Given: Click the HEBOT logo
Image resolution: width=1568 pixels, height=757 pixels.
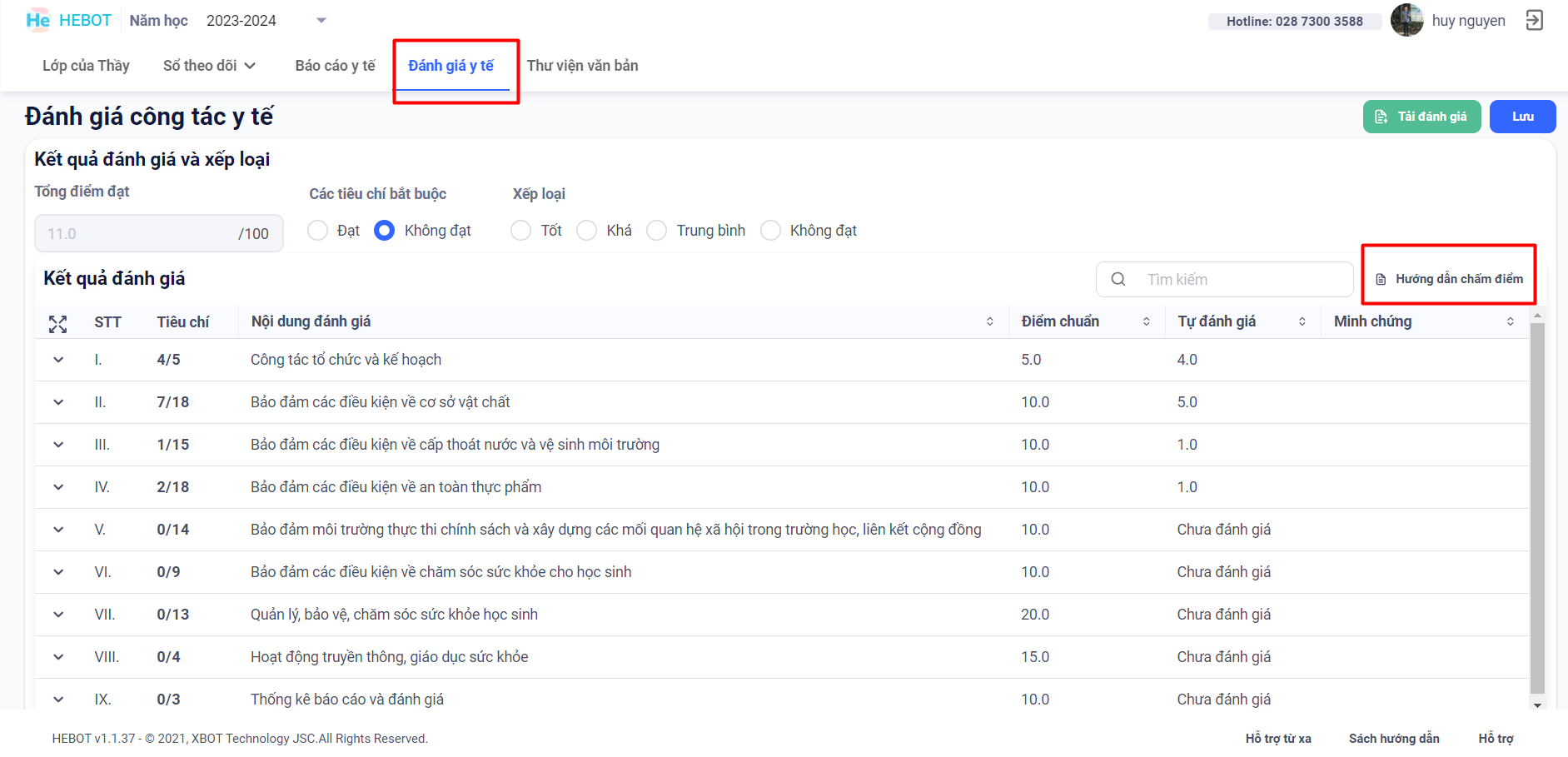Looking at the screenshot, I should (x=68, y=21).
